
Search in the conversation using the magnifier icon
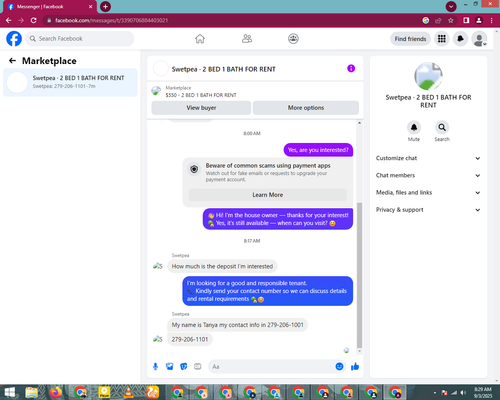click(x=442, y=128)
